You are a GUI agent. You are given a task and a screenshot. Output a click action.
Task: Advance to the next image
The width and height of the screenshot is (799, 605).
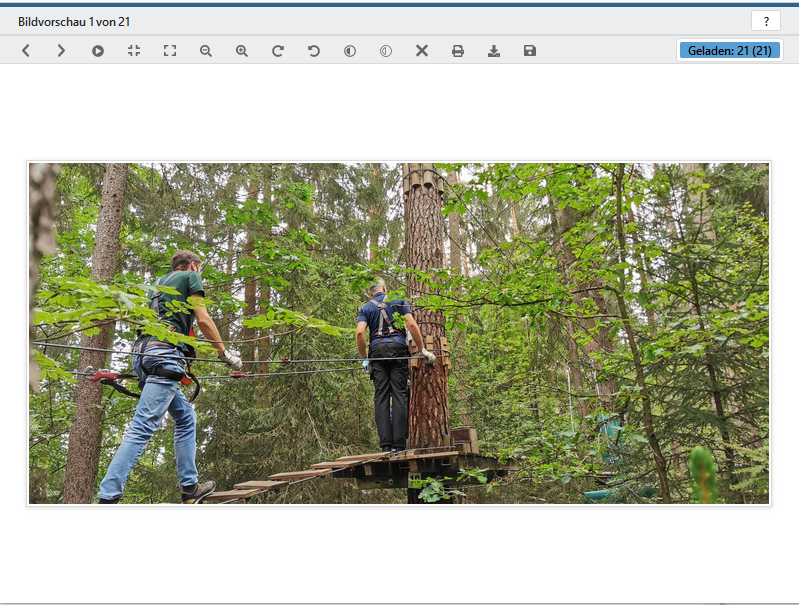[x=61, y=51]
